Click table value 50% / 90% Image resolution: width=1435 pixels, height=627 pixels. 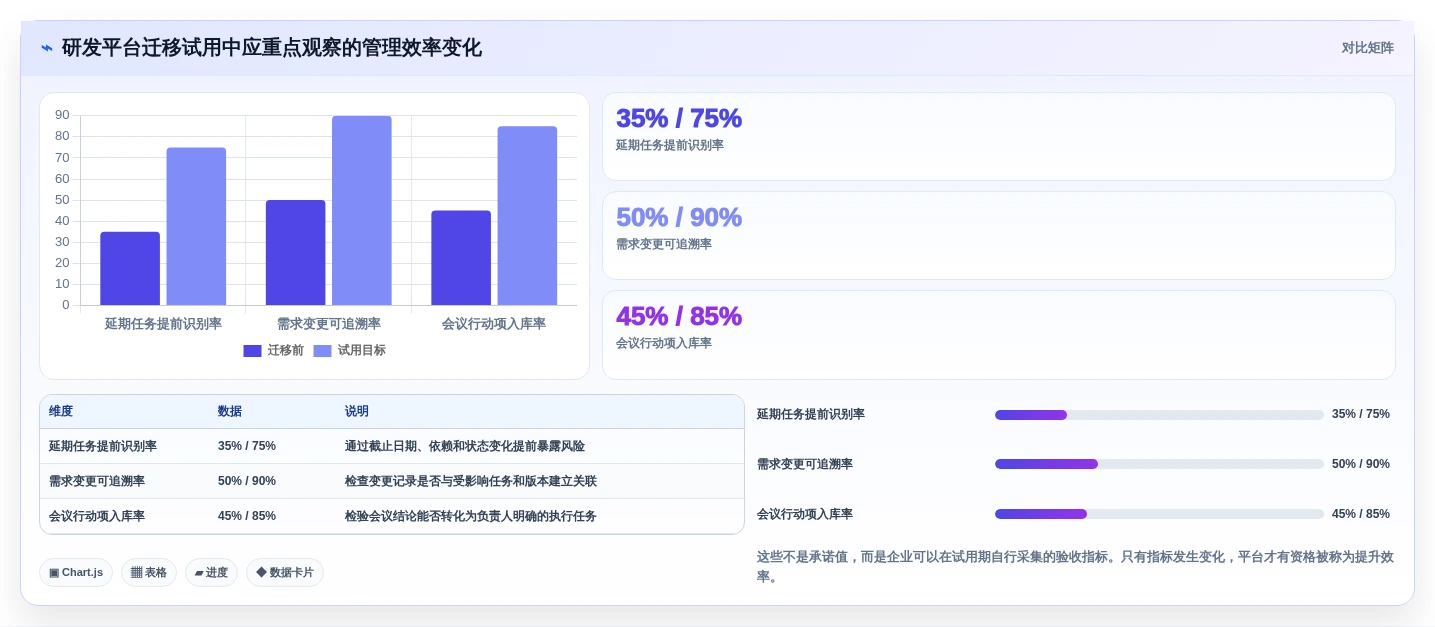(247, 481)
